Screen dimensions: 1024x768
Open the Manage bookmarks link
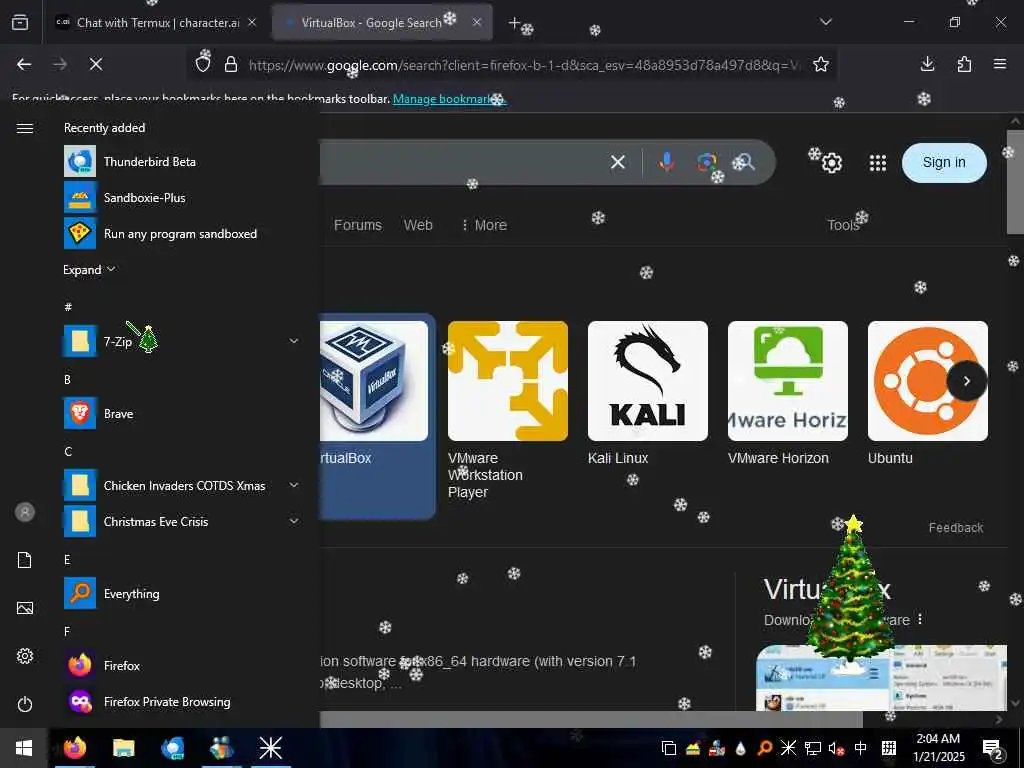pyautogui.click(x=449, y=99)
